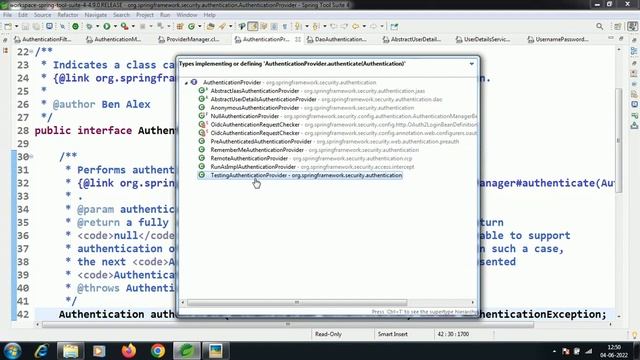Open the Run menu
Screen dimensions: 640x360
click(x=165, y=15)
